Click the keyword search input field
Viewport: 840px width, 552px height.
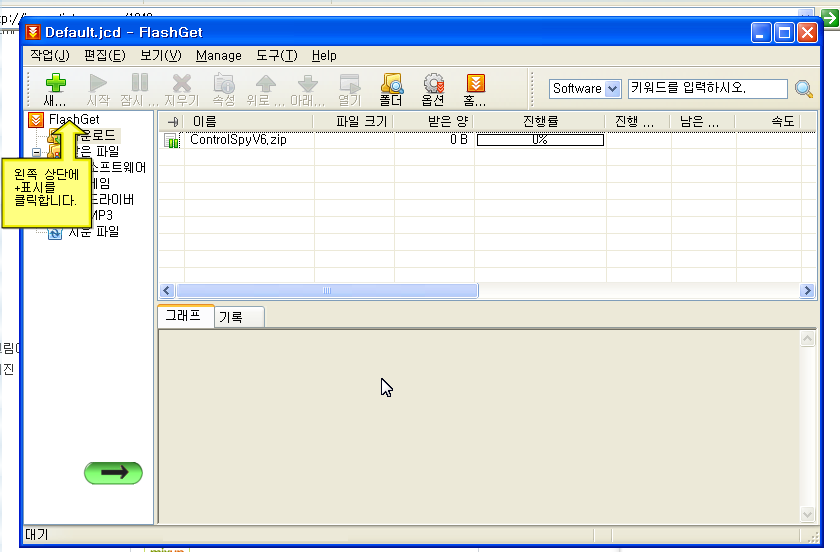706,89
